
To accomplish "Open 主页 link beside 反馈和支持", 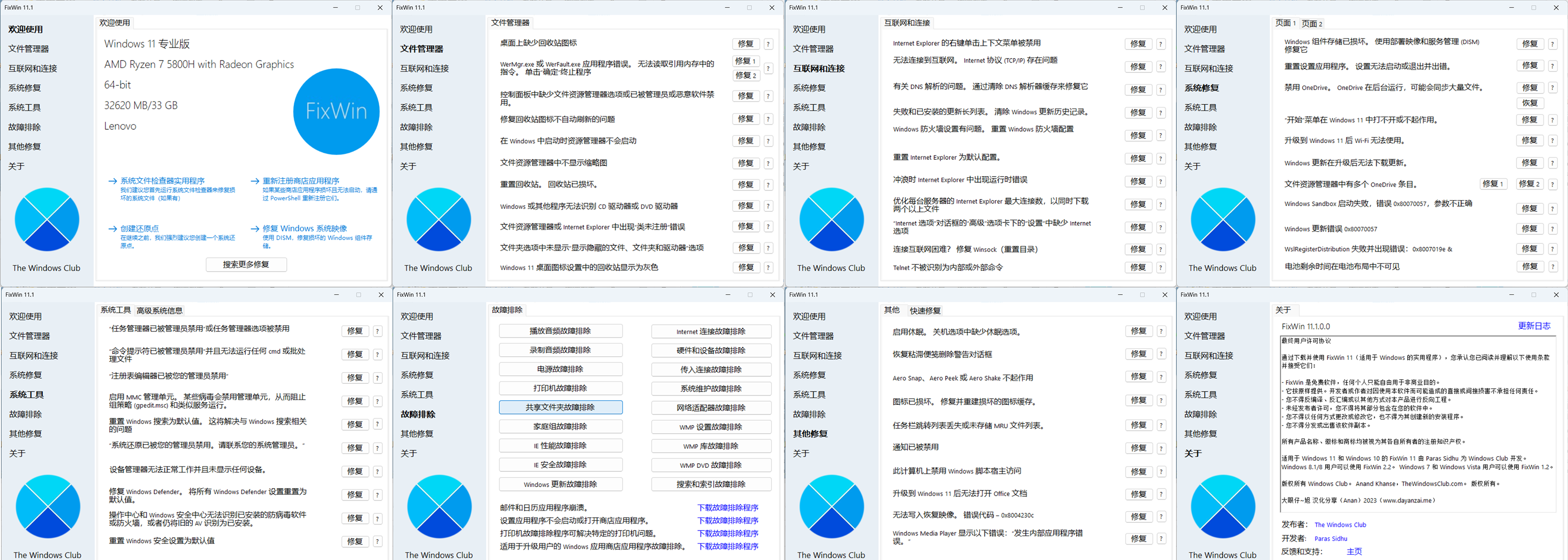I will coord(1354,552).
